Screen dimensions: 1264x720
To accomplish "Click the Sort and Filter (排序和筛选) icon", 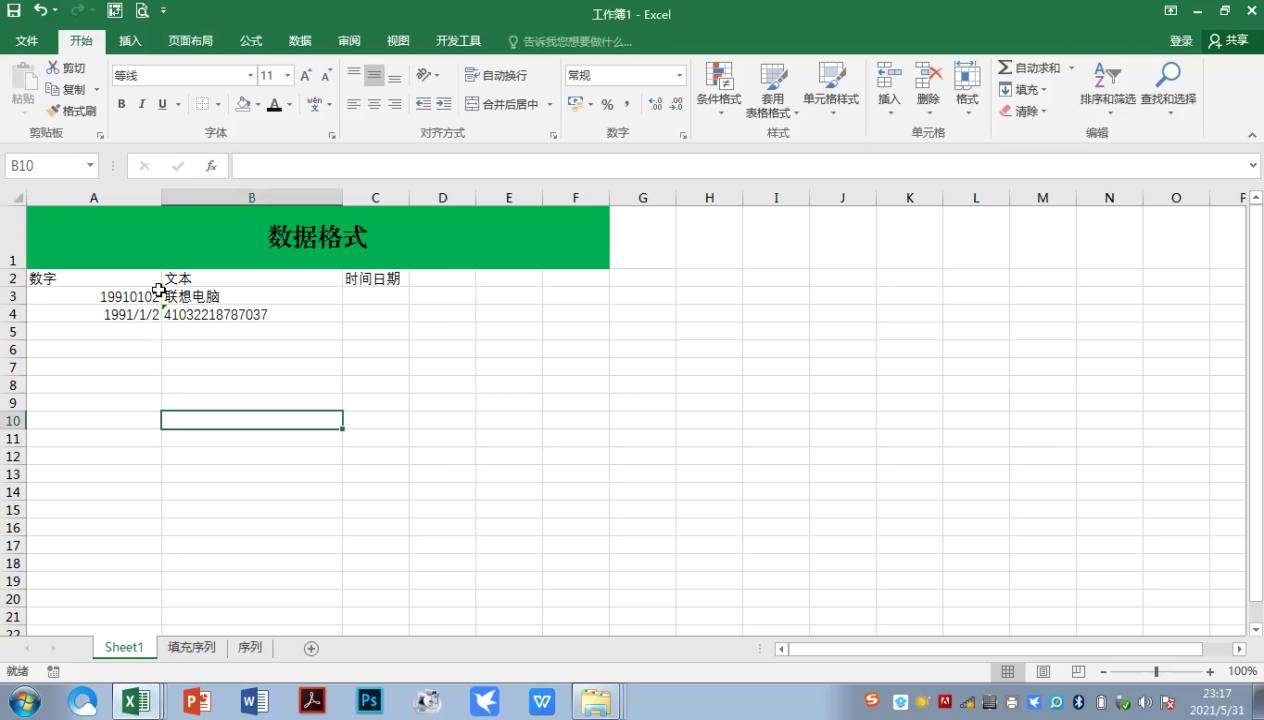I will pos(1107,78).
